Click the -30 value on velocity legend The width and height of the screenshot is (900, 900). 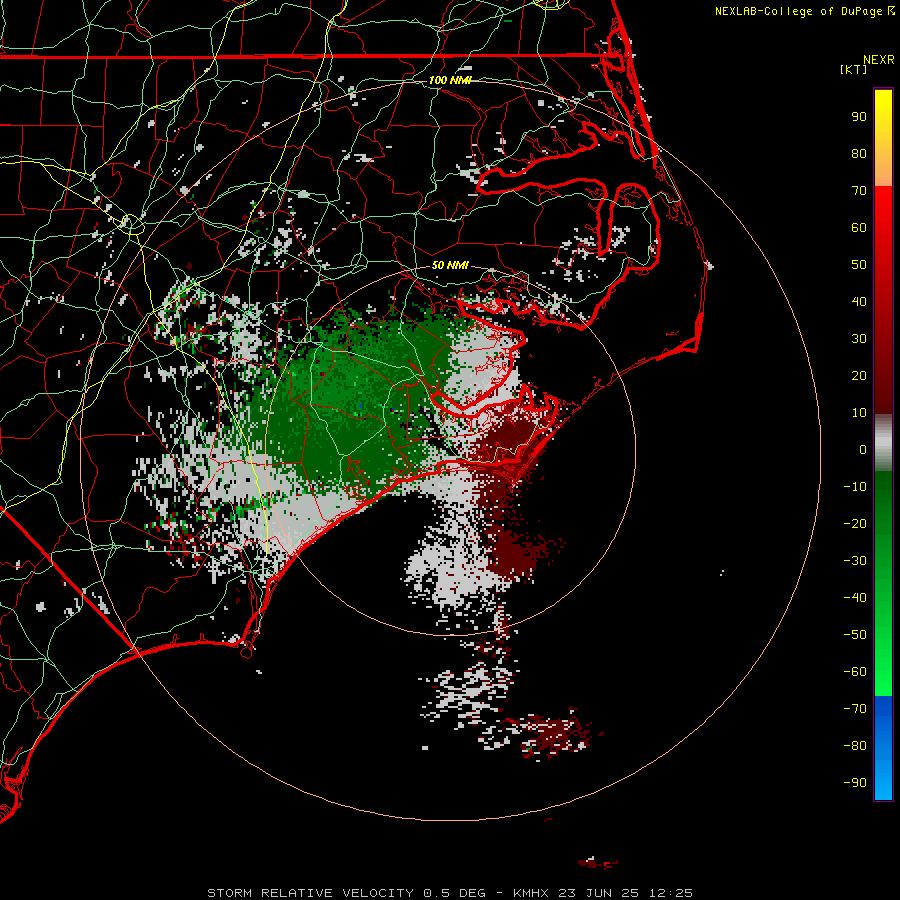click(855, 561)
